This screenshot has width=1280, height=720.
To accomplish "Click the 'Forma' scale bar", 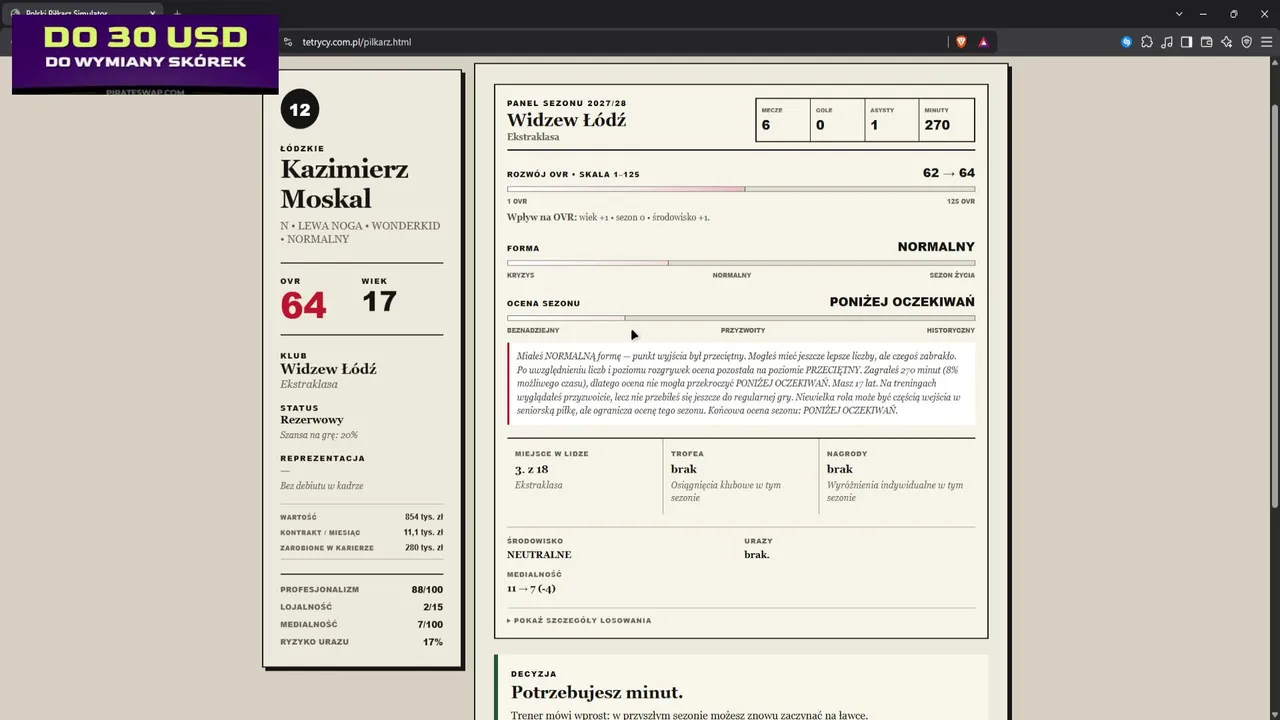I will coord(741,263).
